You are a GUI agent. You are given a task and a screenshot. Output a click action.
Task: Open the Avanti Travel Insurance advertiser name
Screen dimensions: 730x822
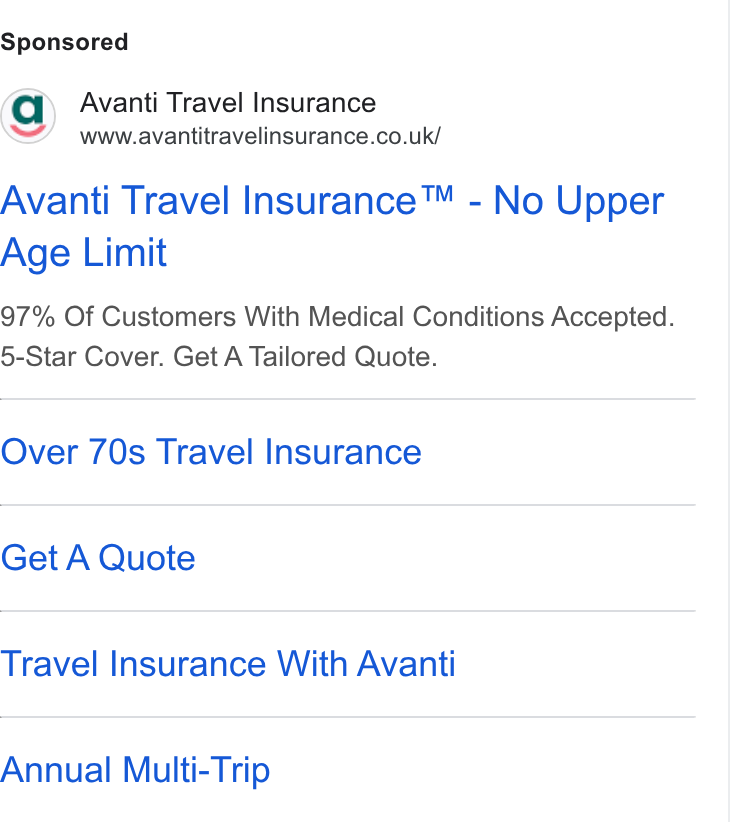click(x=228, y=102)
